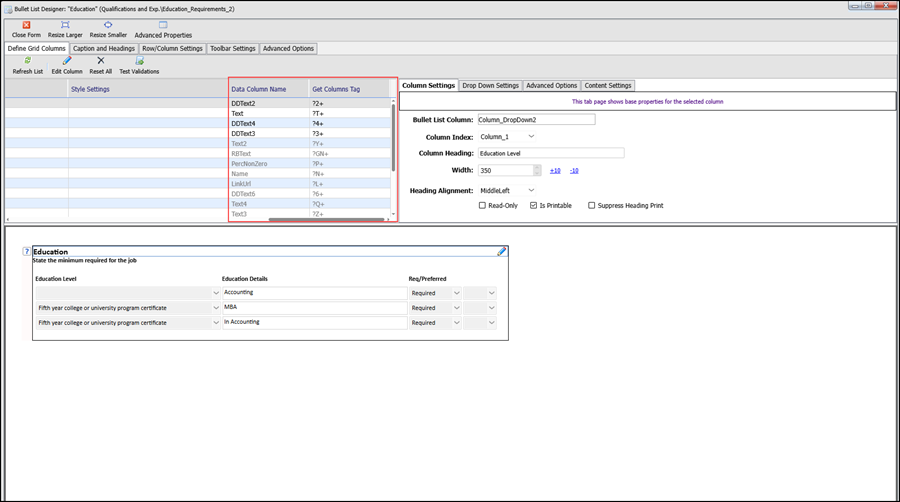
Task: Open the top-level Advanced Options tab
Action: click(288, 49)
